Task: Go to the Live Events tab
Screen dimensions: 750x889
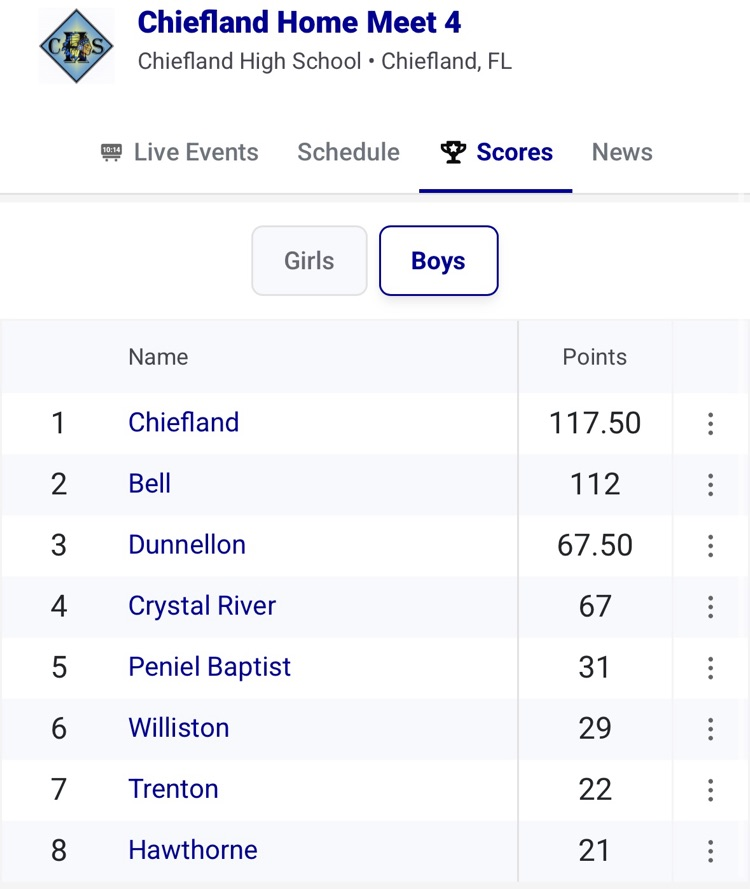Action: point(180,152)
